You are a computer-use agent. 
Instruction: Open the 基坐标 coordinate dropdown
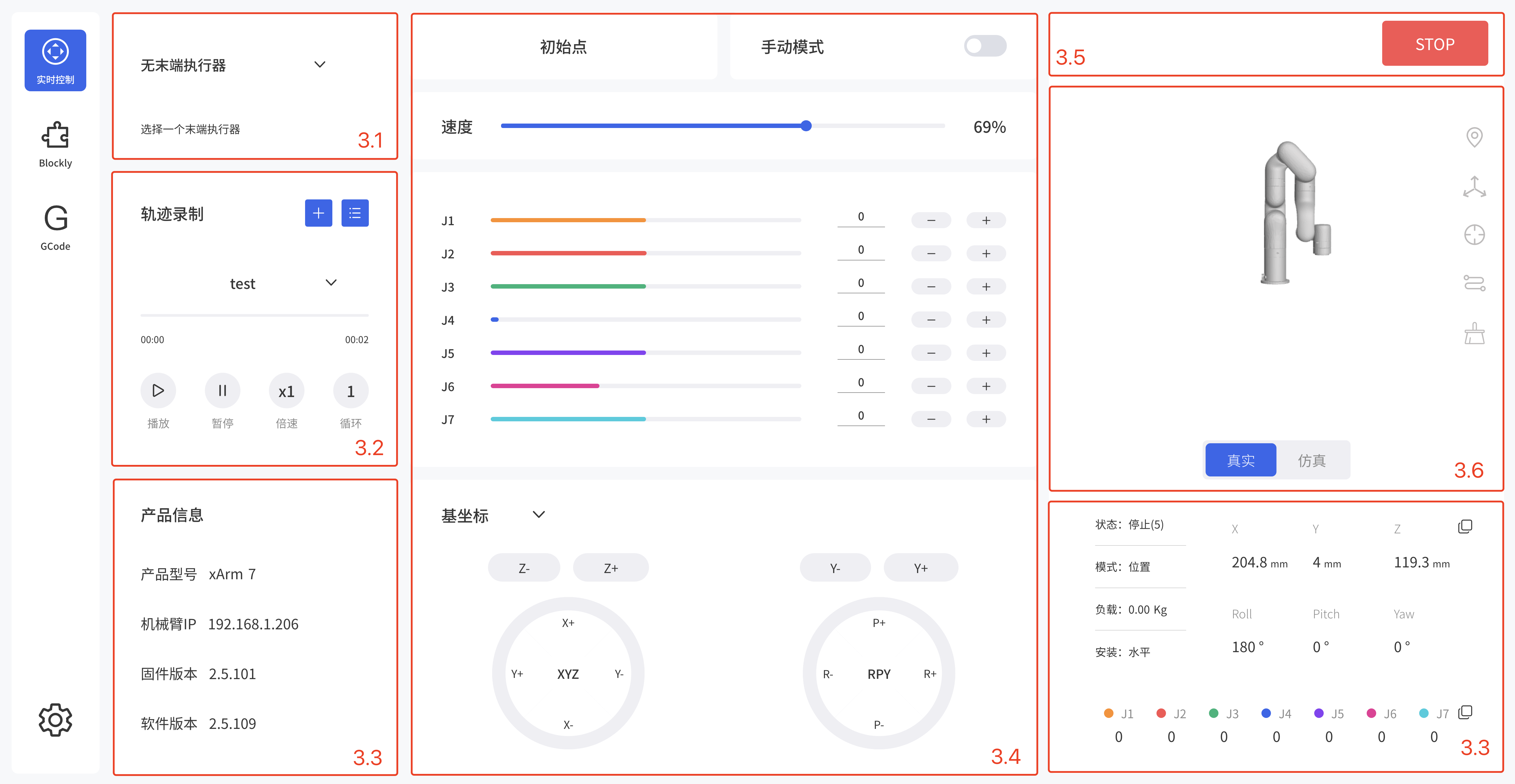(x=539, y=514)
